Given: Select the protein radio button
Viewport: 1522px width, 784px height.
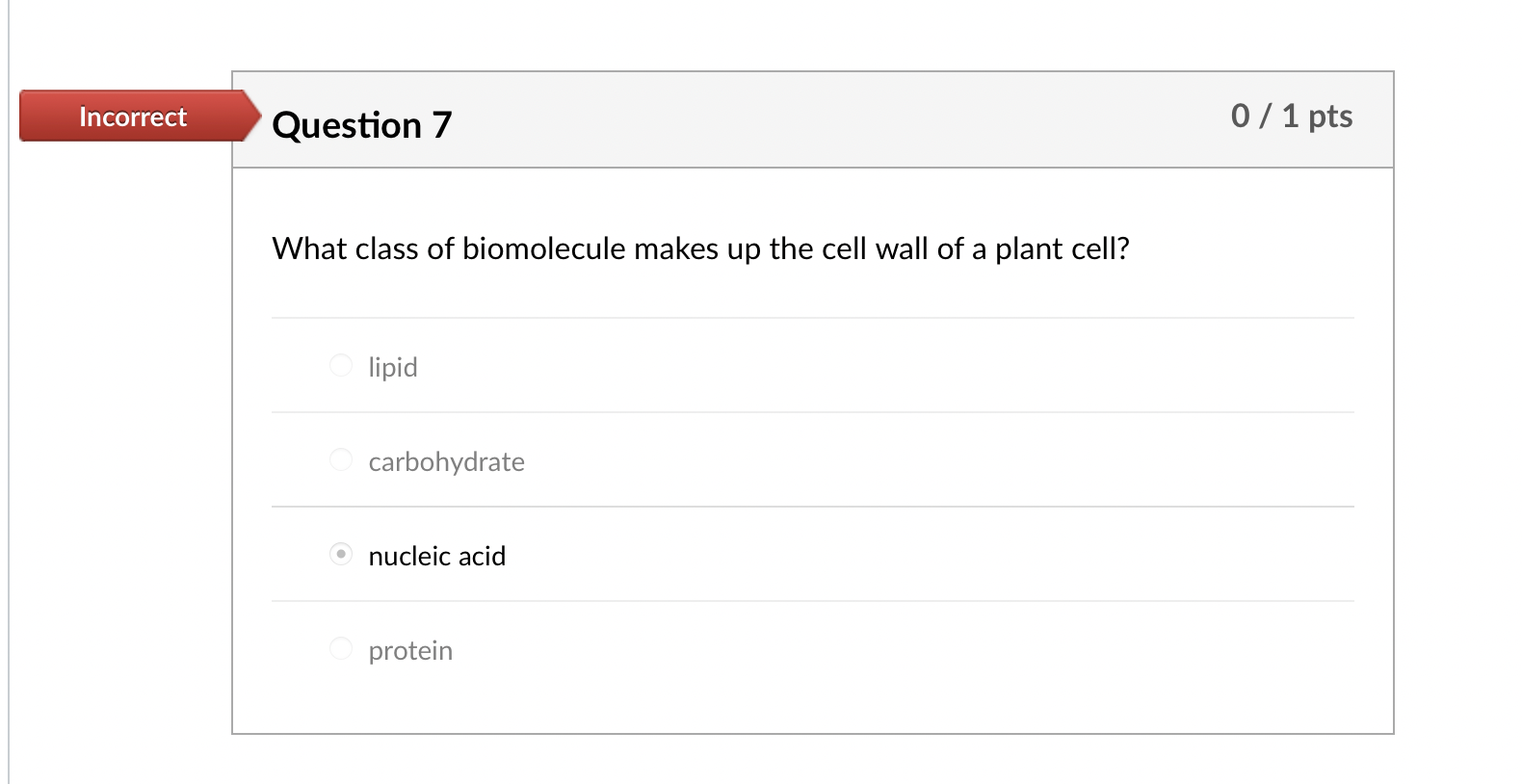Looking at the screenshot, I should click(x=340, y=648).
